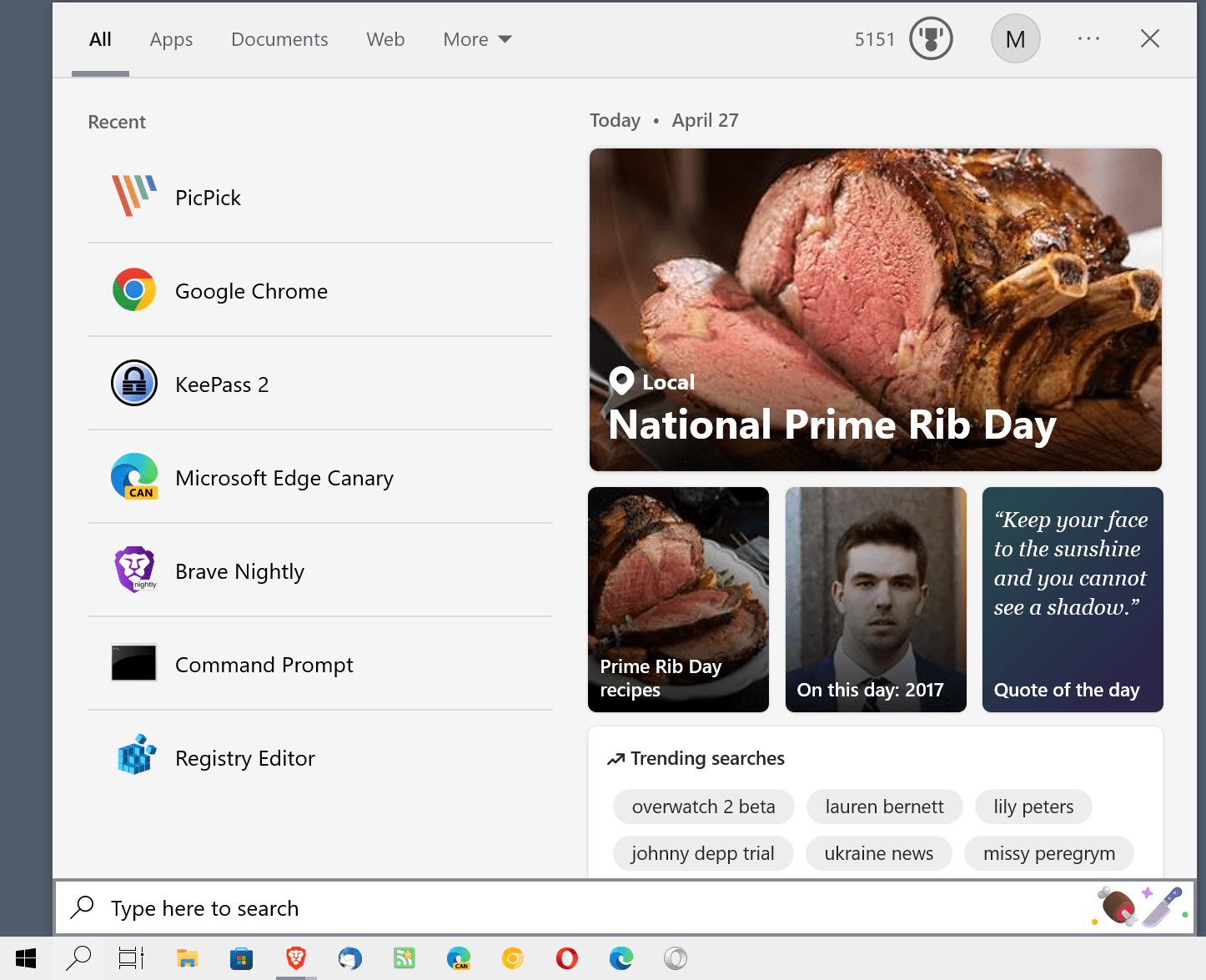
Task: Open Microsoft Edge from the taskbar
Action: 621,958
